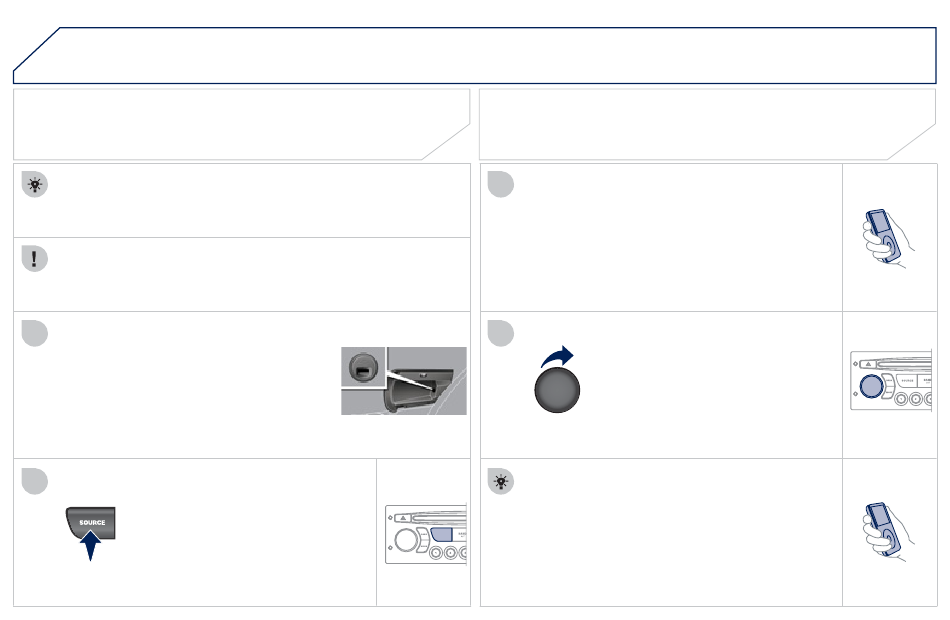Image resolution: width=950 pixels, height=620 pixels.
Task: Click the SOURCE button illustration
Action: click(91, 522)
